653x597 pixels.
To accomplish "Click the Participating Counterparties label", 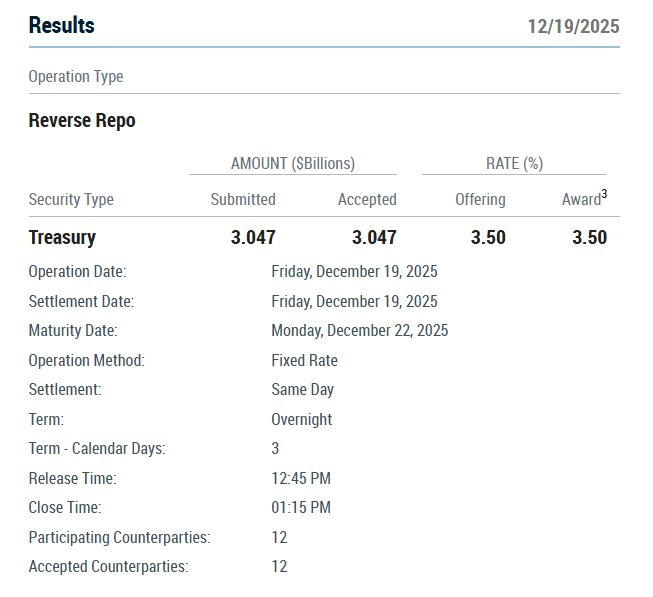I will pos(120,537).
